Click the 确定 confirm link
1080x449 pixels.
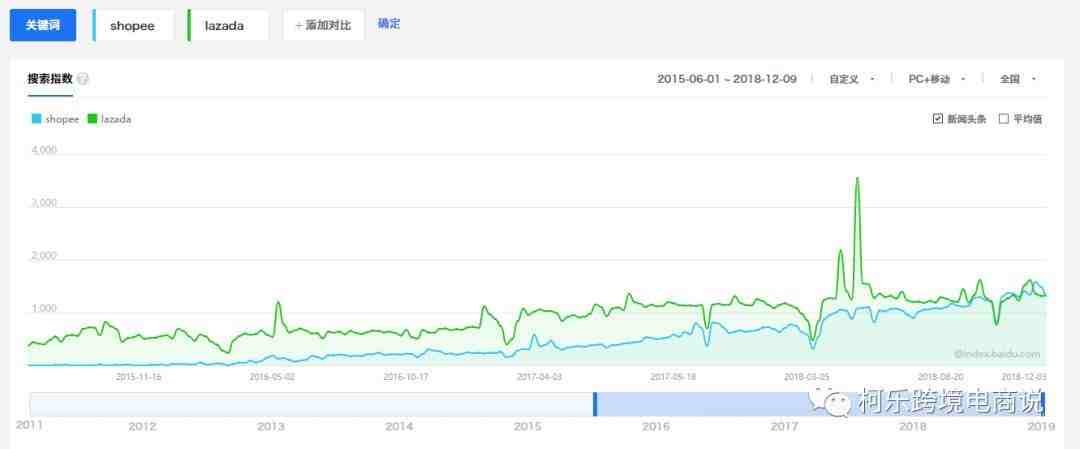pos(388,24)
